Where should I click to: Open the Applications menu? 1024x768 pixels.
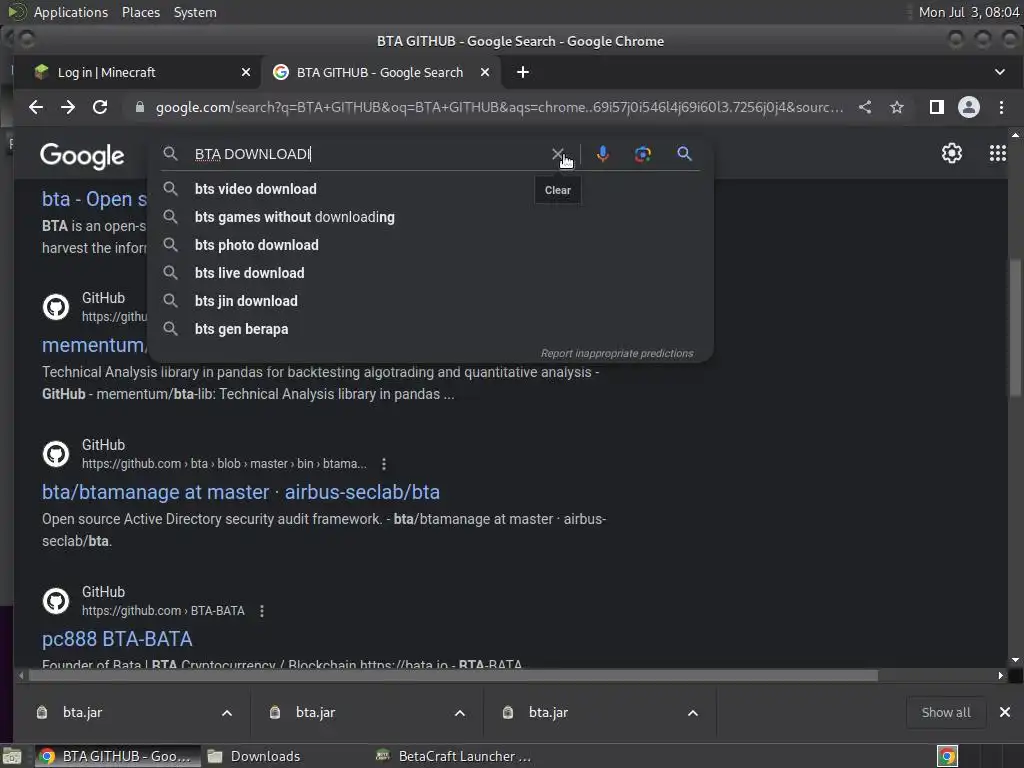71,12
